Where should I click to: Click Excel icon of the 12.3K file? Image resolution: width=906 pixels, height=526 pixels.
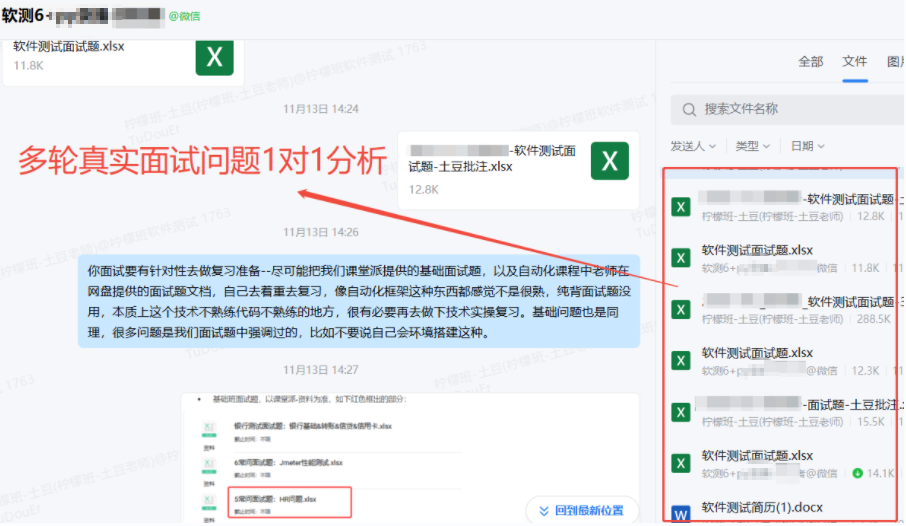coord(681,361)
